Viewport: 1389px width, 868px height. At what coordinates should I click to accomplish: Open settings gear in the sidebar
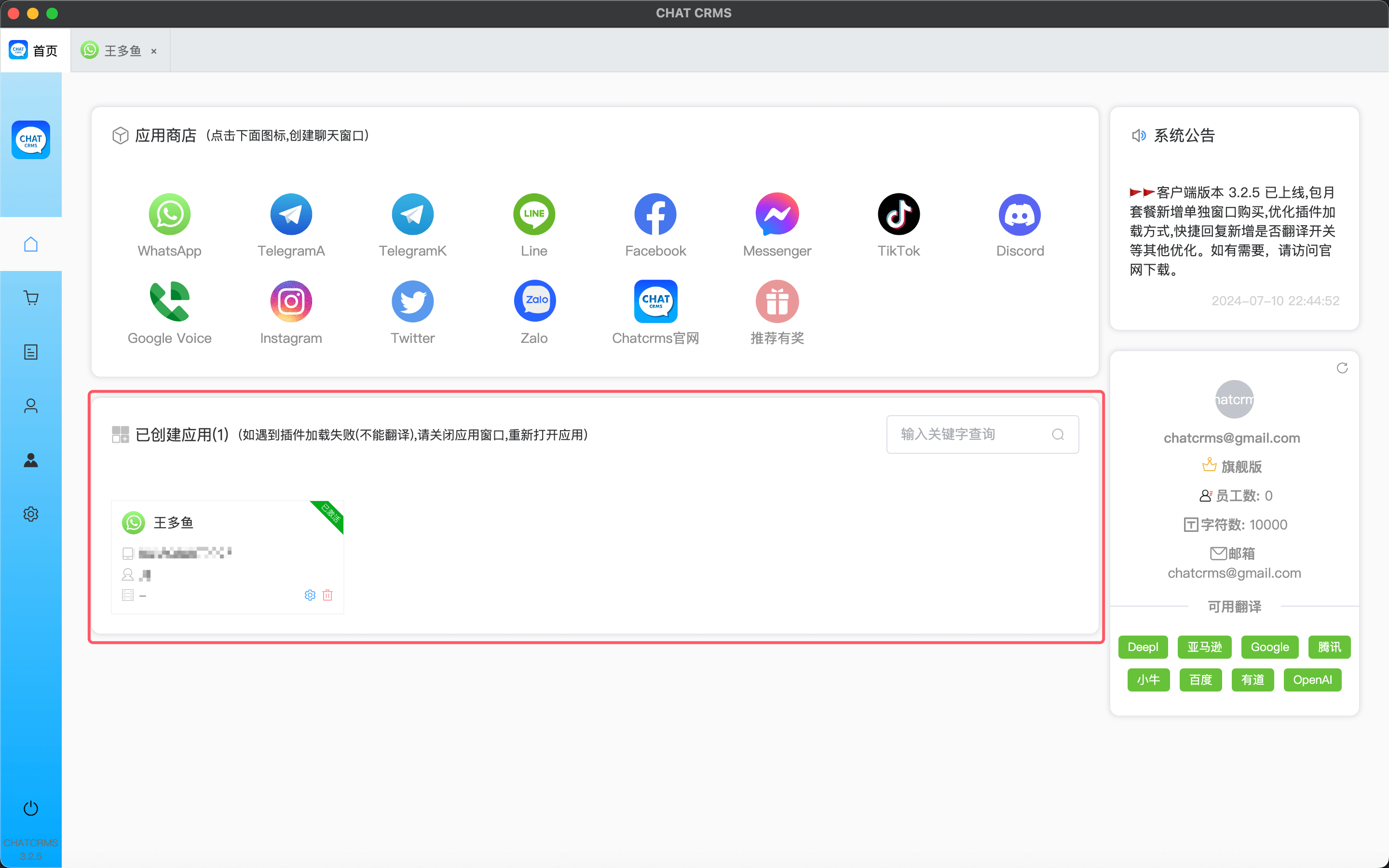pyautogui.click(x=31, y=514)
